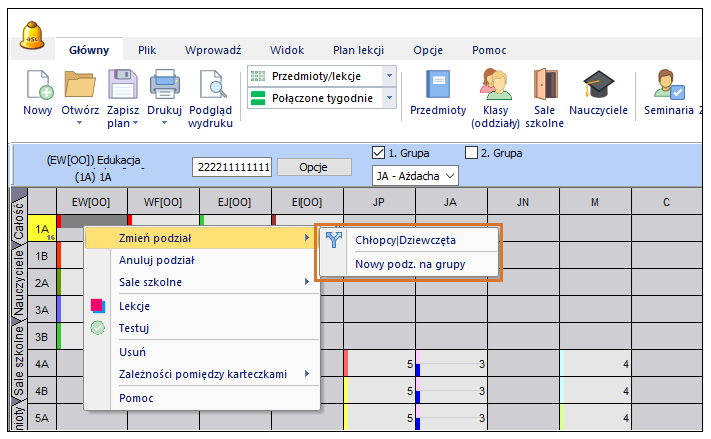Open the Sale szkolne door icon
Viewport: 711px width, 439px height.
click(544, 87)
